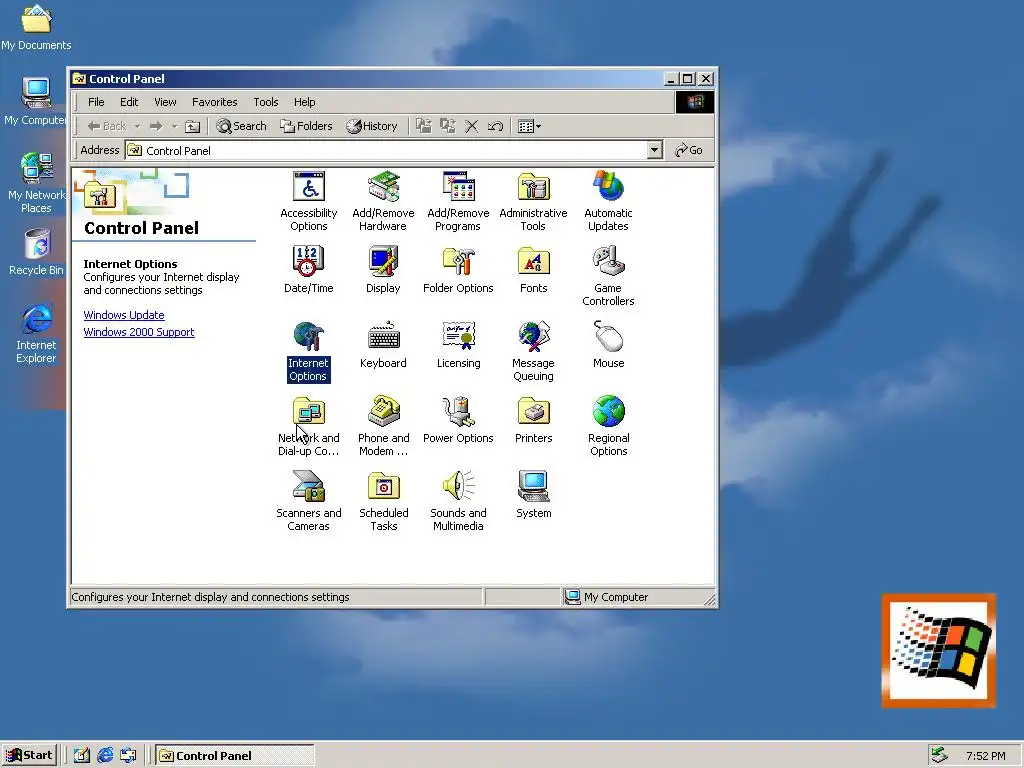The height and width of the screenshot is (768, 1024).
Task: Select Scanners and Cameras icon
Action: coord(308,502)
